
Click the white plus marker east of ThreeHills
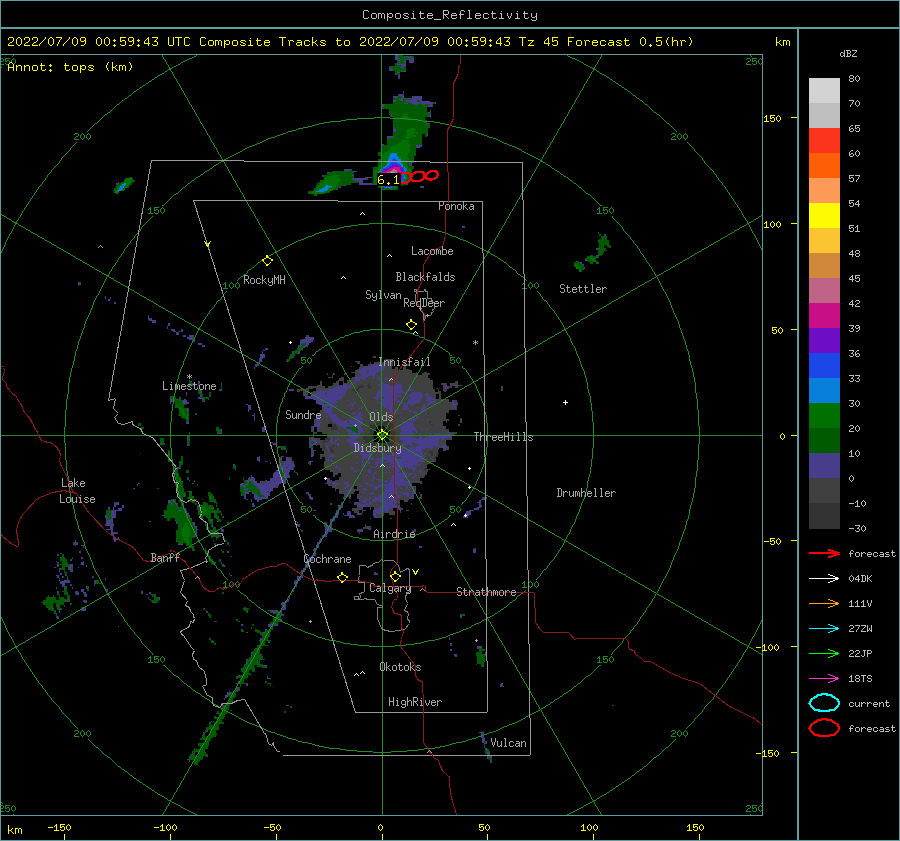565,402
